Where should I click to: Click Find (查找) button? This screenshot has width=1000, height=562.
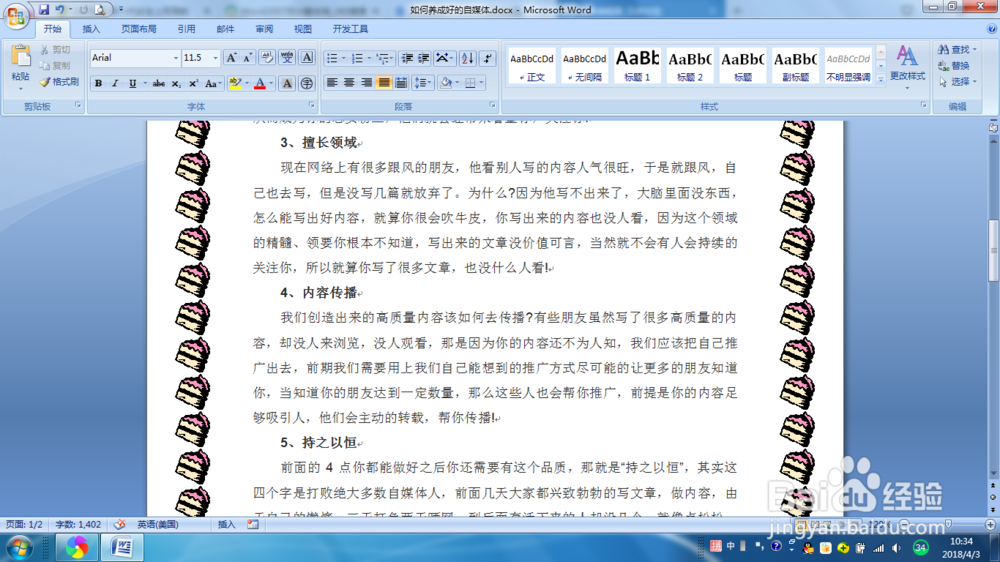point(957,49)
